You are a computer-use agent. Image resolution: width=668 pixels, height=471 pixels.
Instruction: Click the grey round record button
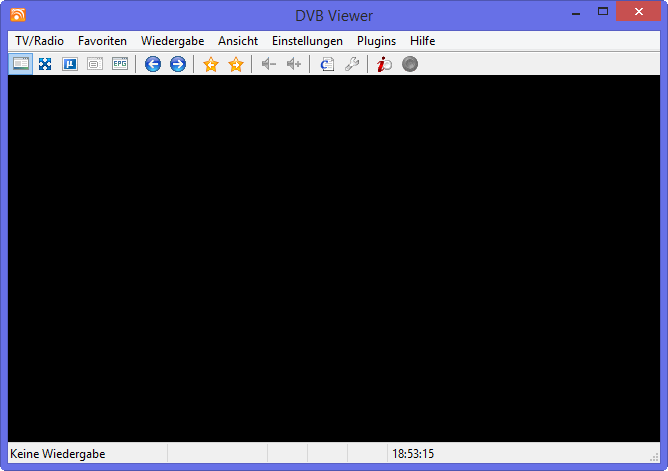click(410, 64)
